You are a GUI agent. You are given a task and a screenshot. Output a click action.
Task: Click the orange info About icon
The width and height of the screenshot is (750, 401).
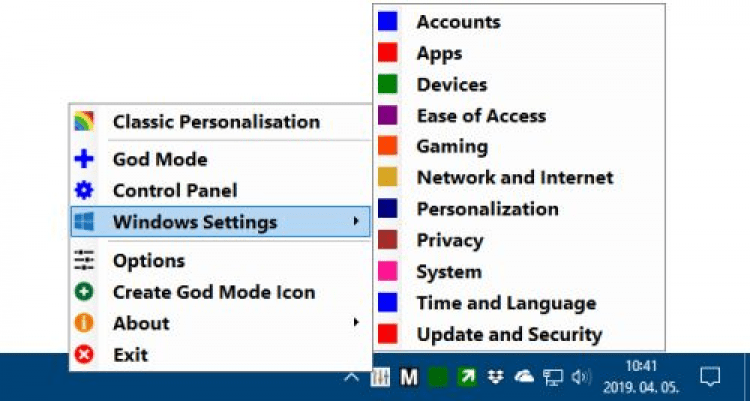pyautogui.click(x=84, y=323)
